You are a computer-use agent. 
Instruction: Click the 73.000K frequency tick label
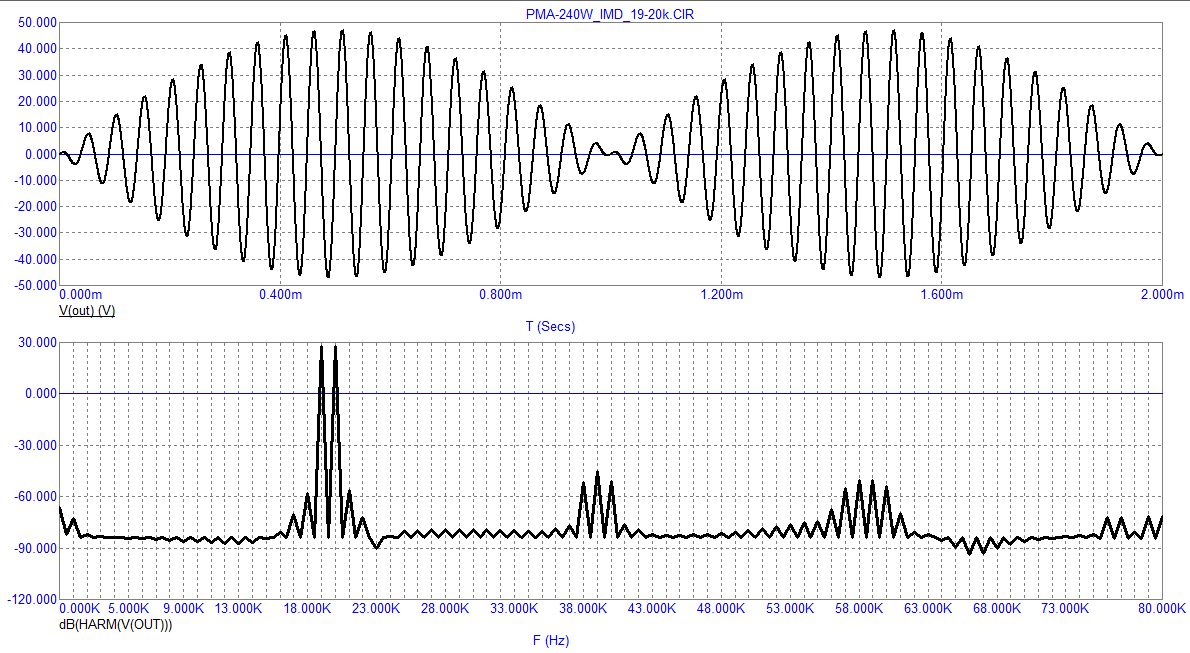pyautogui.click(x=1066, y=609)
